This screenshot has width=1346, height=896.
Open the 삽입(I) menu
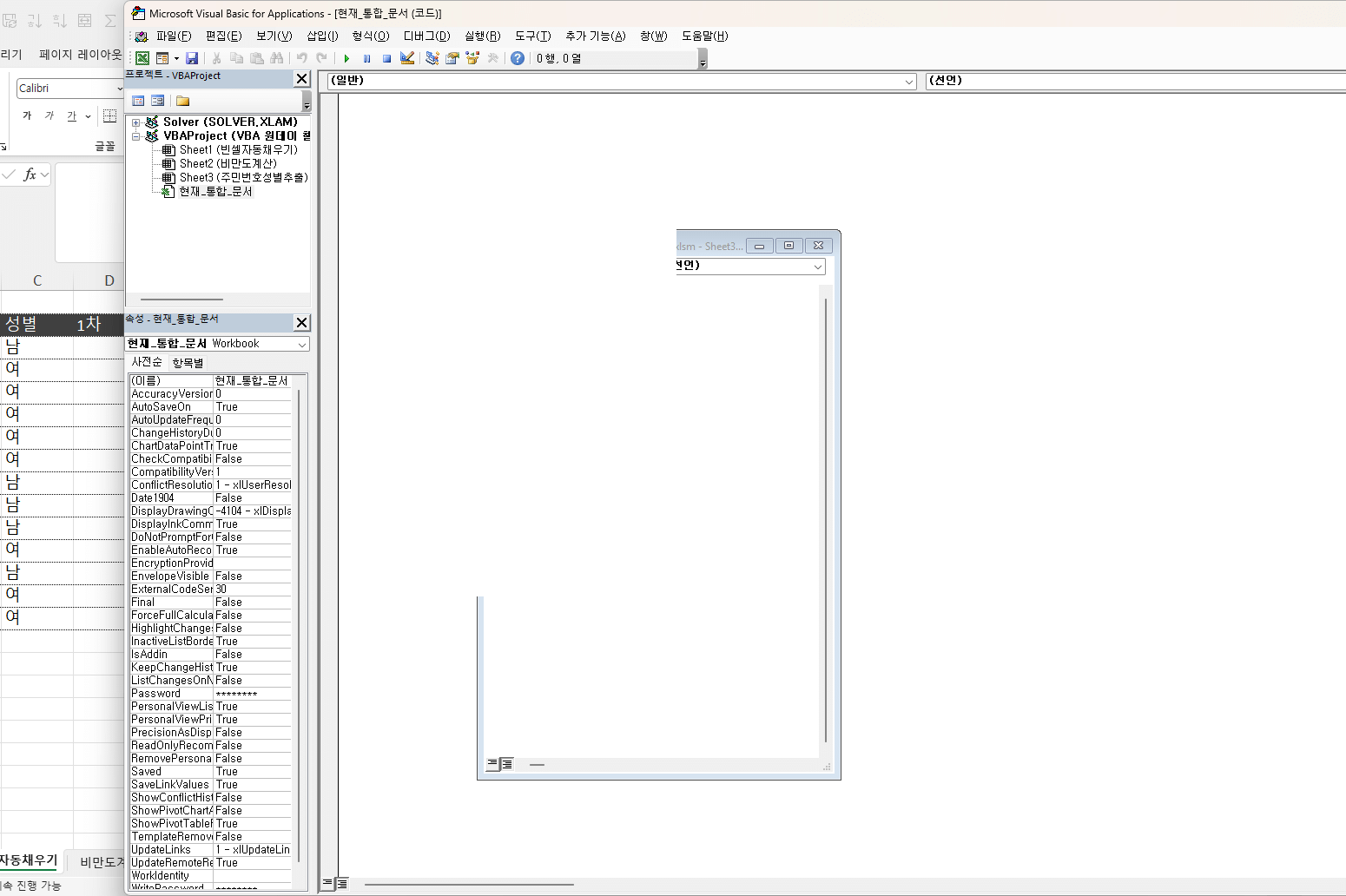(322, 36)
